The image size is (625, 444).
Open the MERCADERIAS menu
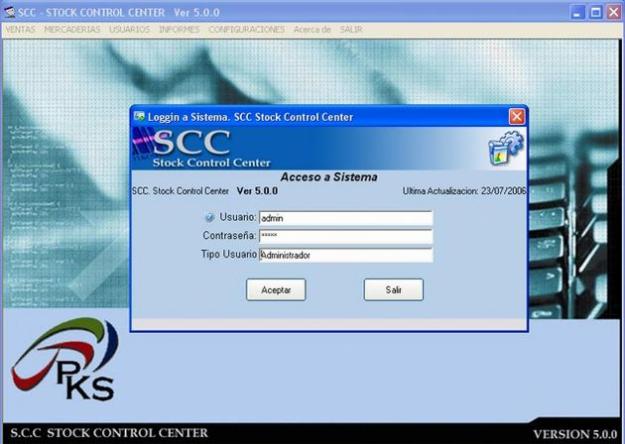pos(72,29)
